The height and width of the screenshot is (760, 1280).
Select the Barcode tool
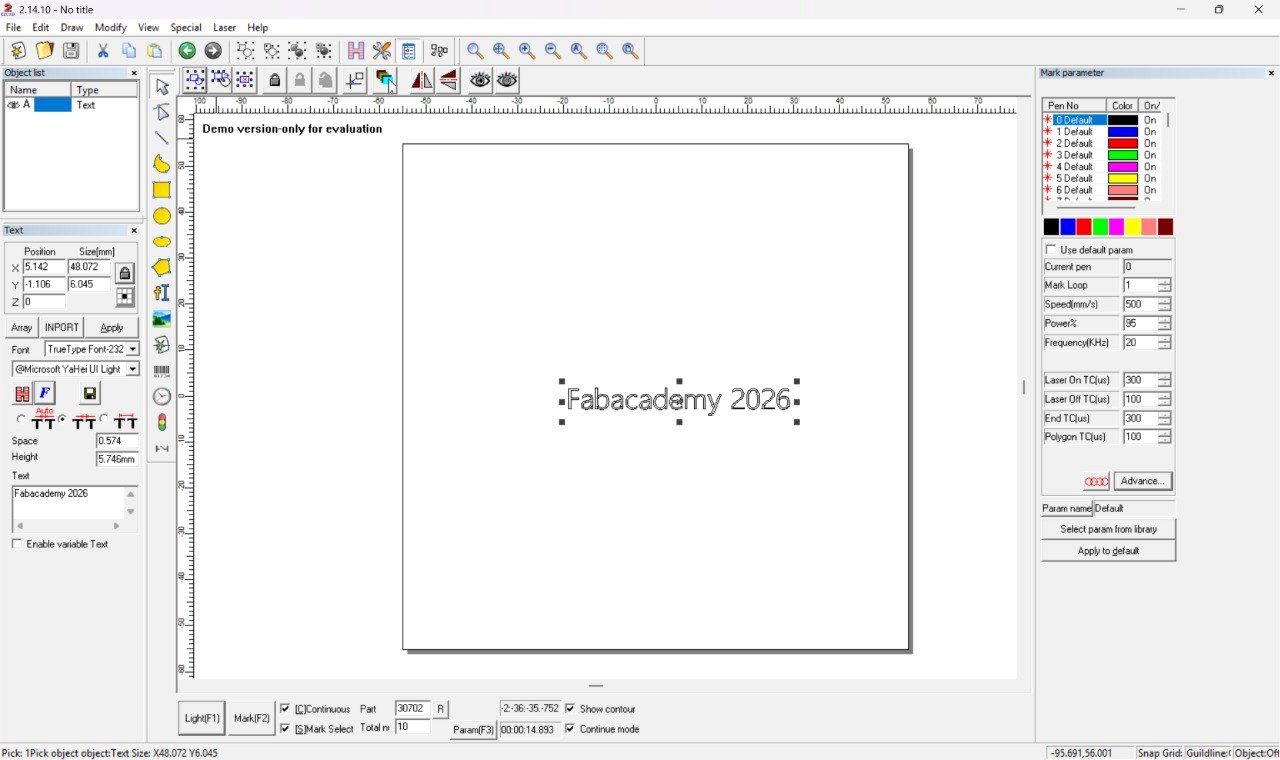pyautogui.click(x=161, y=371)
